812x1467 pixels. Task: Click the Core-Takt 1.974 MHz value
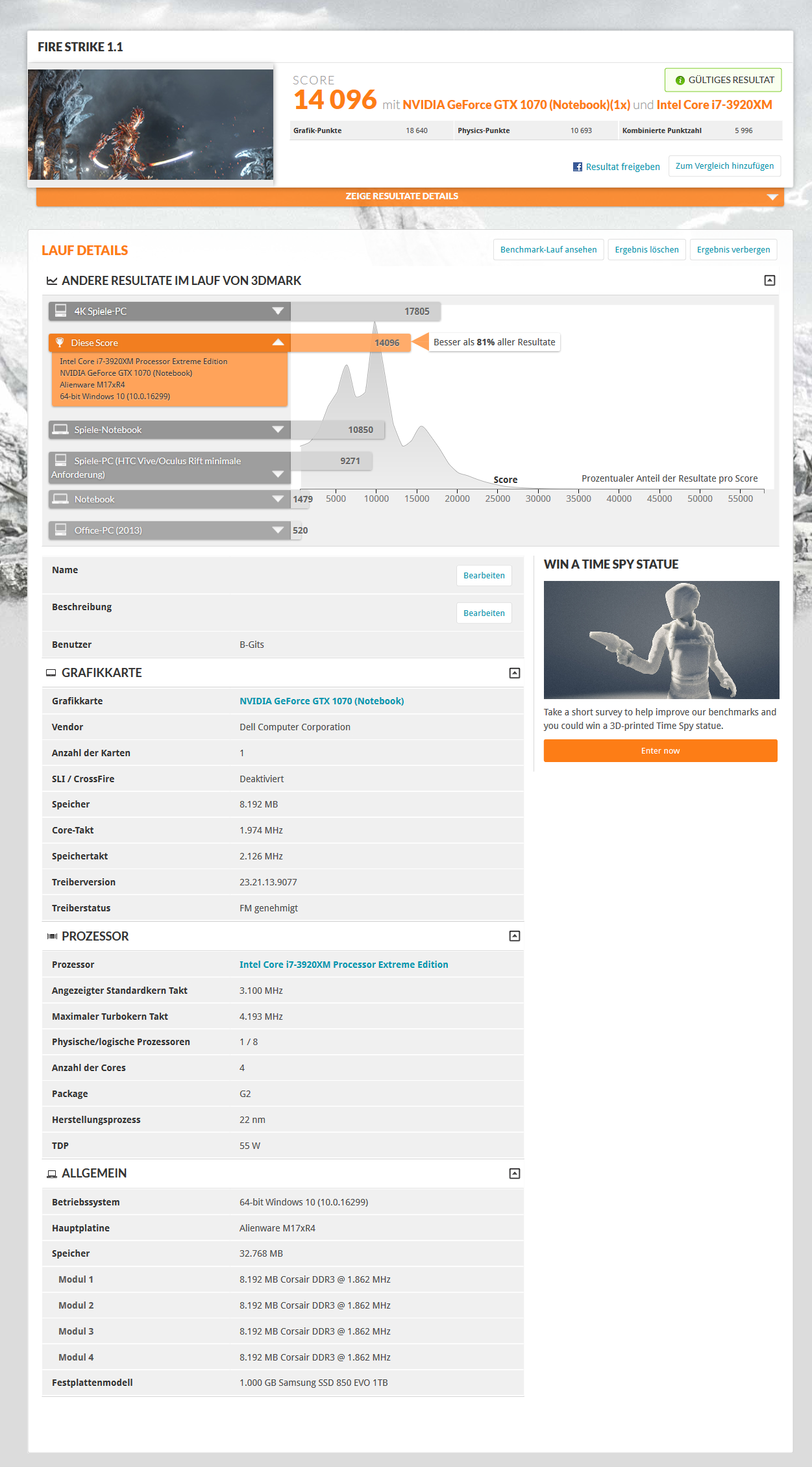click(261, 830)
